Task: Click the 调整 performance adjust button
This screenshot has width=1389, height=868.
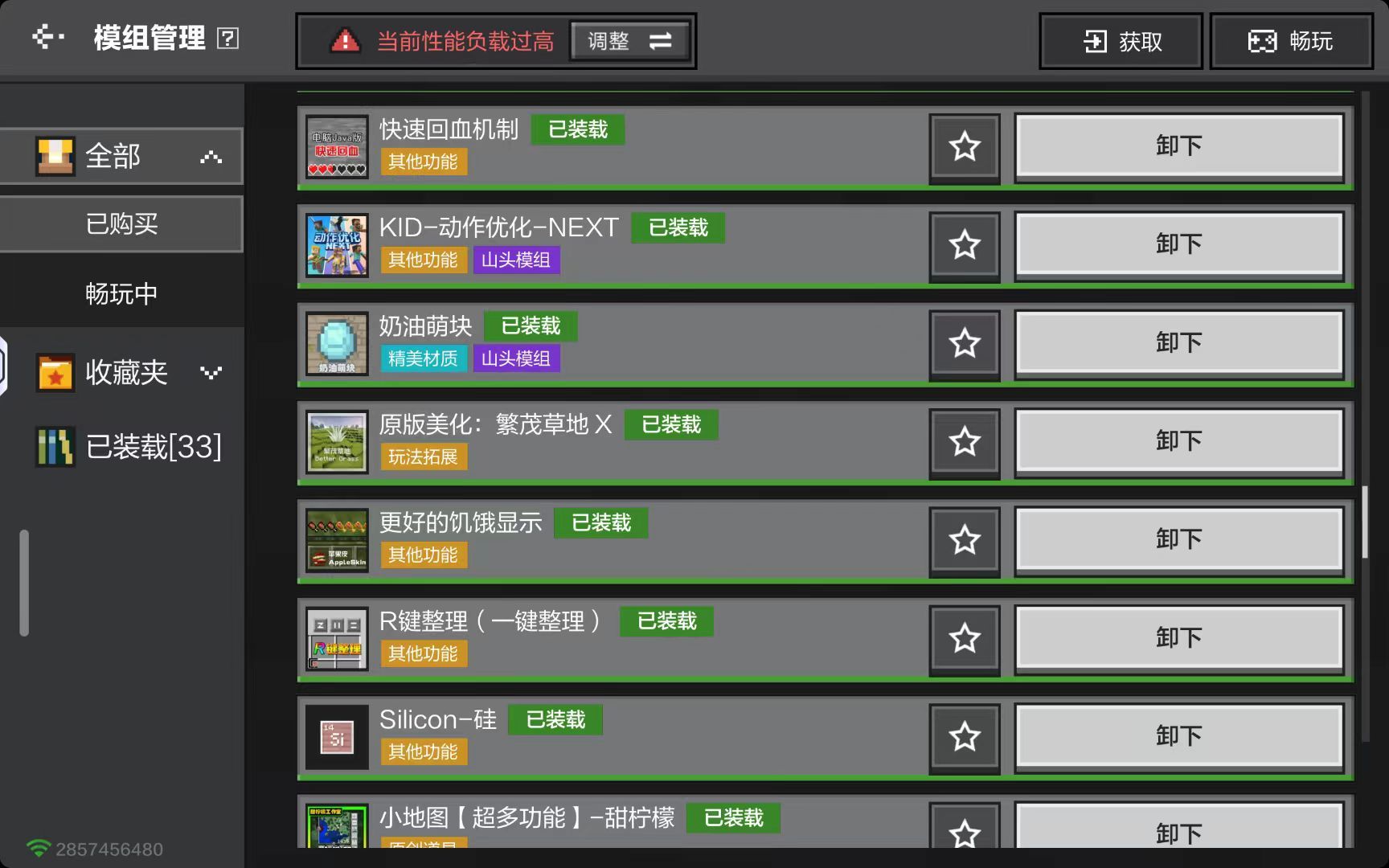Action: (630, 41)
